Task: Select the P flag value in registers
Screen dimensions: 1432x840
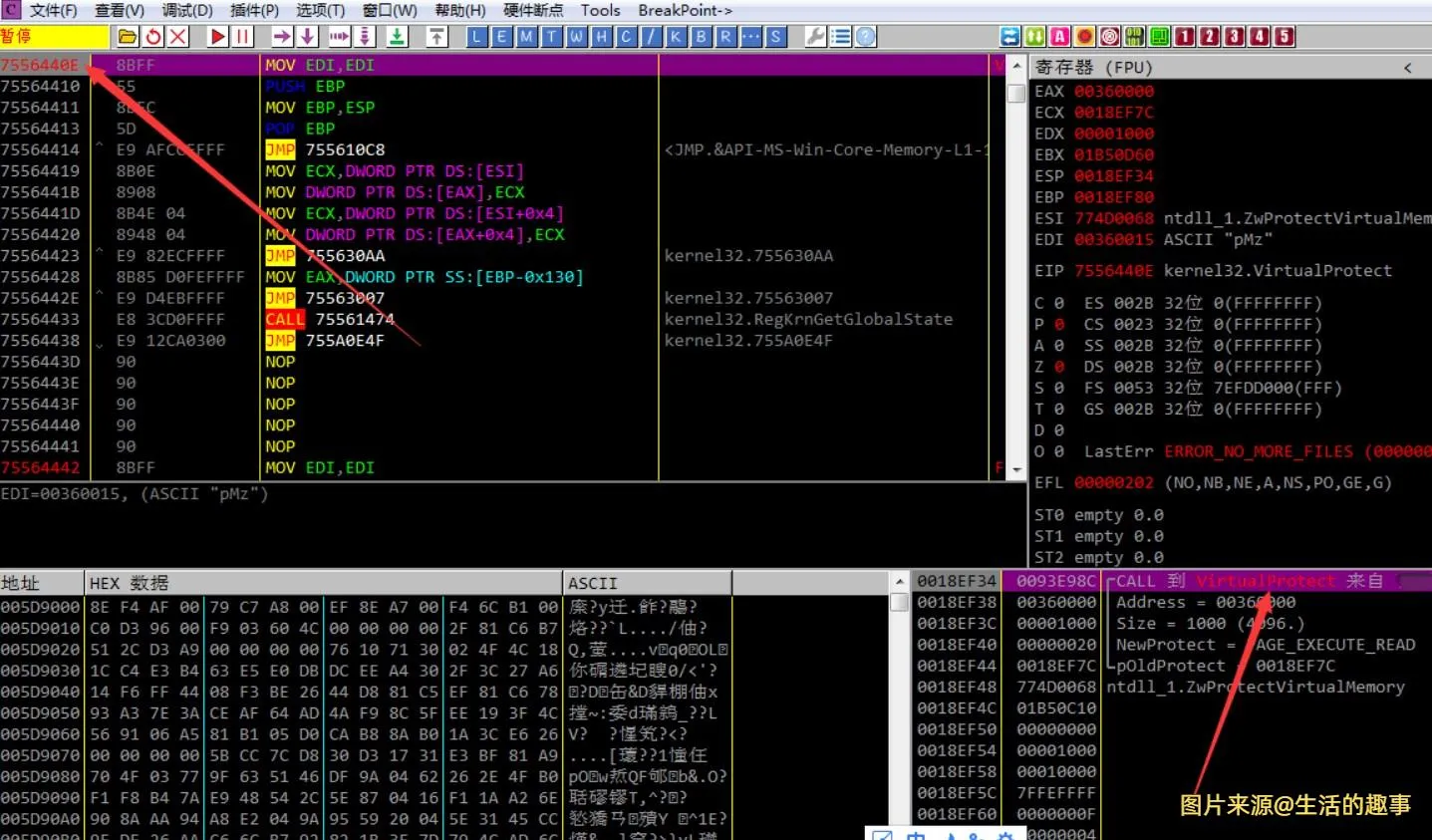Action: [1058, 324]
